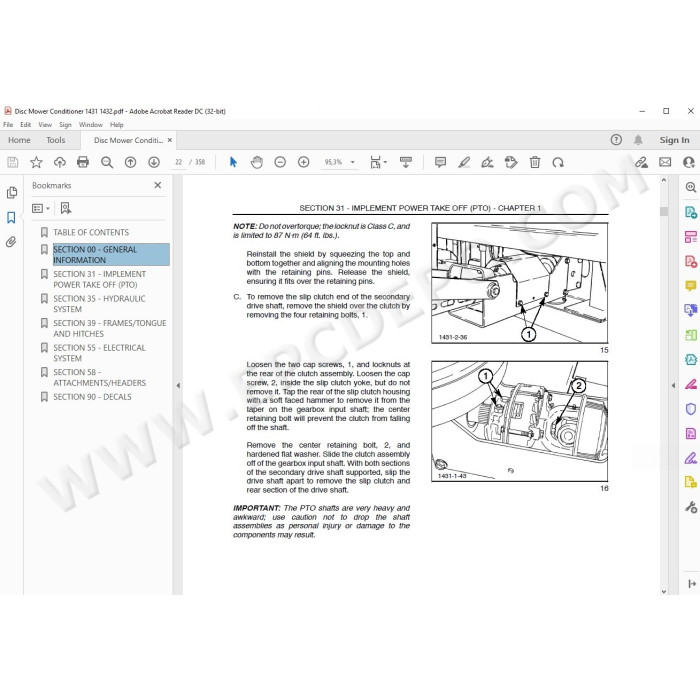Open the zoom level dropdown
The width and height of the screenshot is (700, 700).
pyautogui.click(x=353, y=162)
